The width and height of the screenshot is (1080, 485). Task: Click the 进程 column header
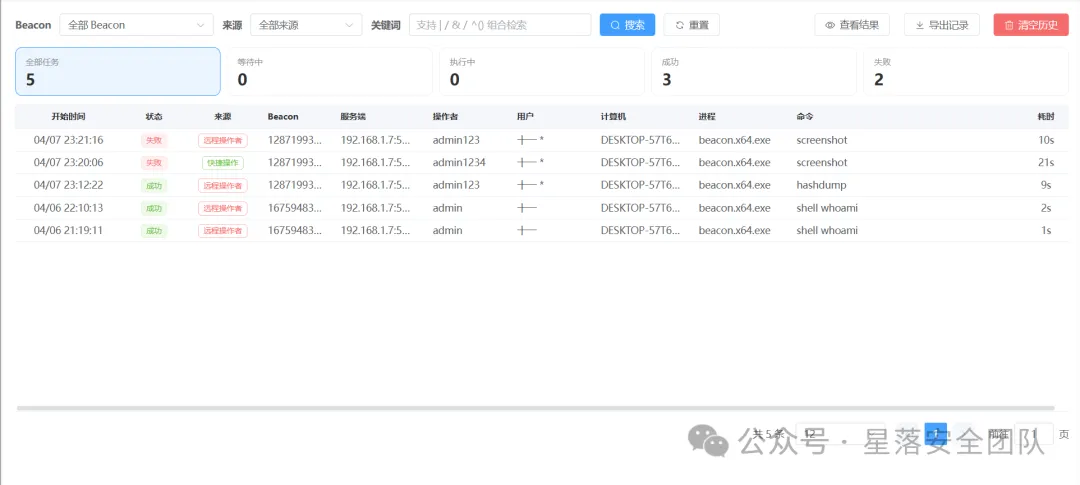[707, 116]
